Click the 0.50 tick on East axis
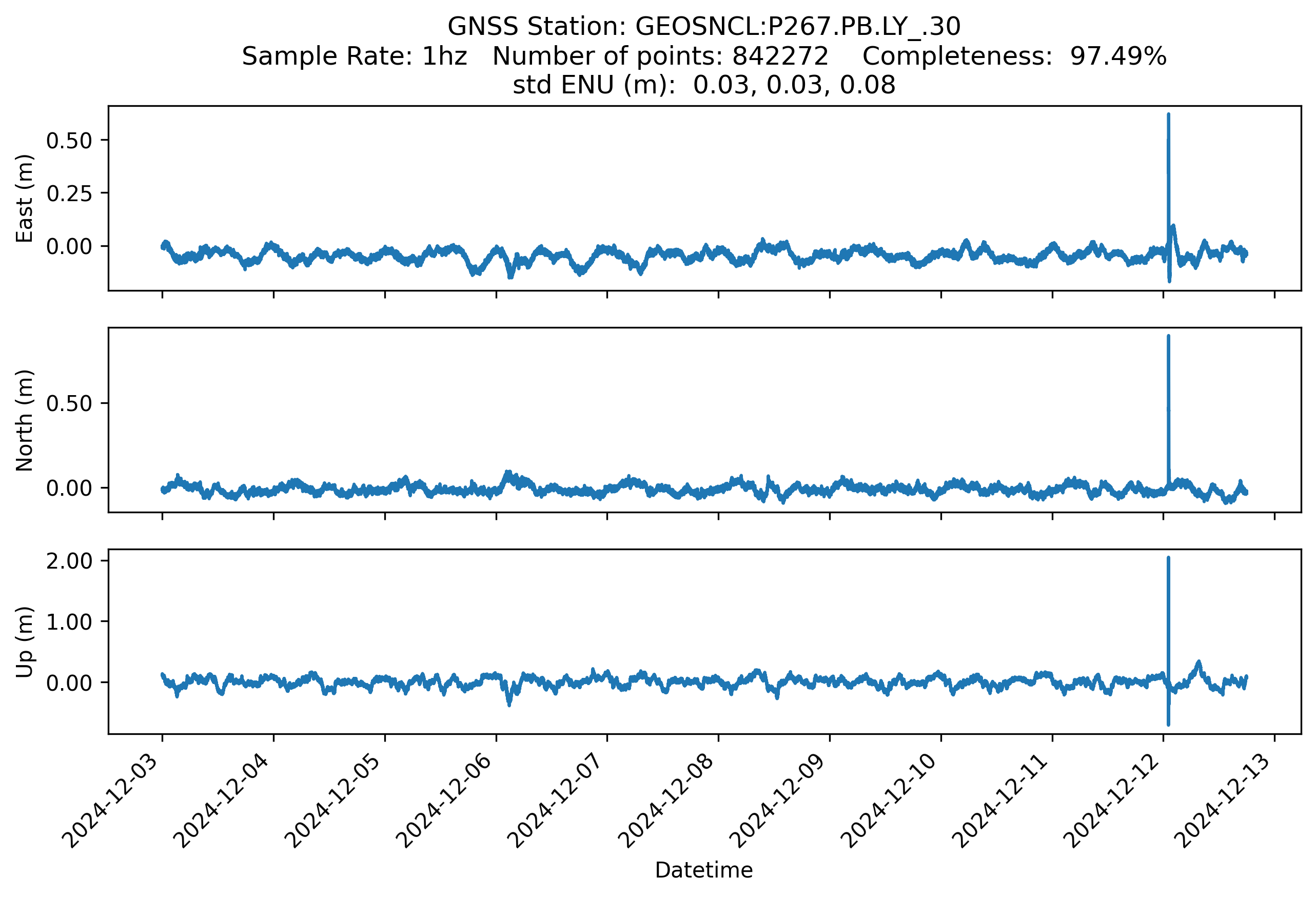 69,141
